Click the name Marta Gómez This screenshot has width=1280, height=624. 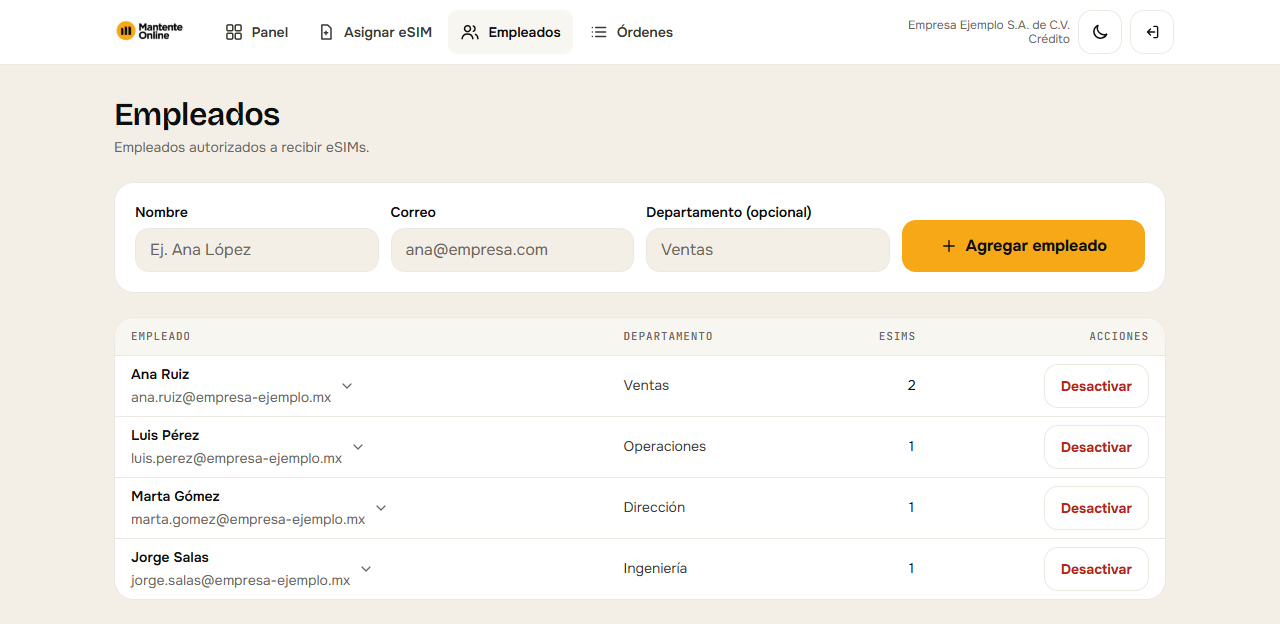point(175,496)
